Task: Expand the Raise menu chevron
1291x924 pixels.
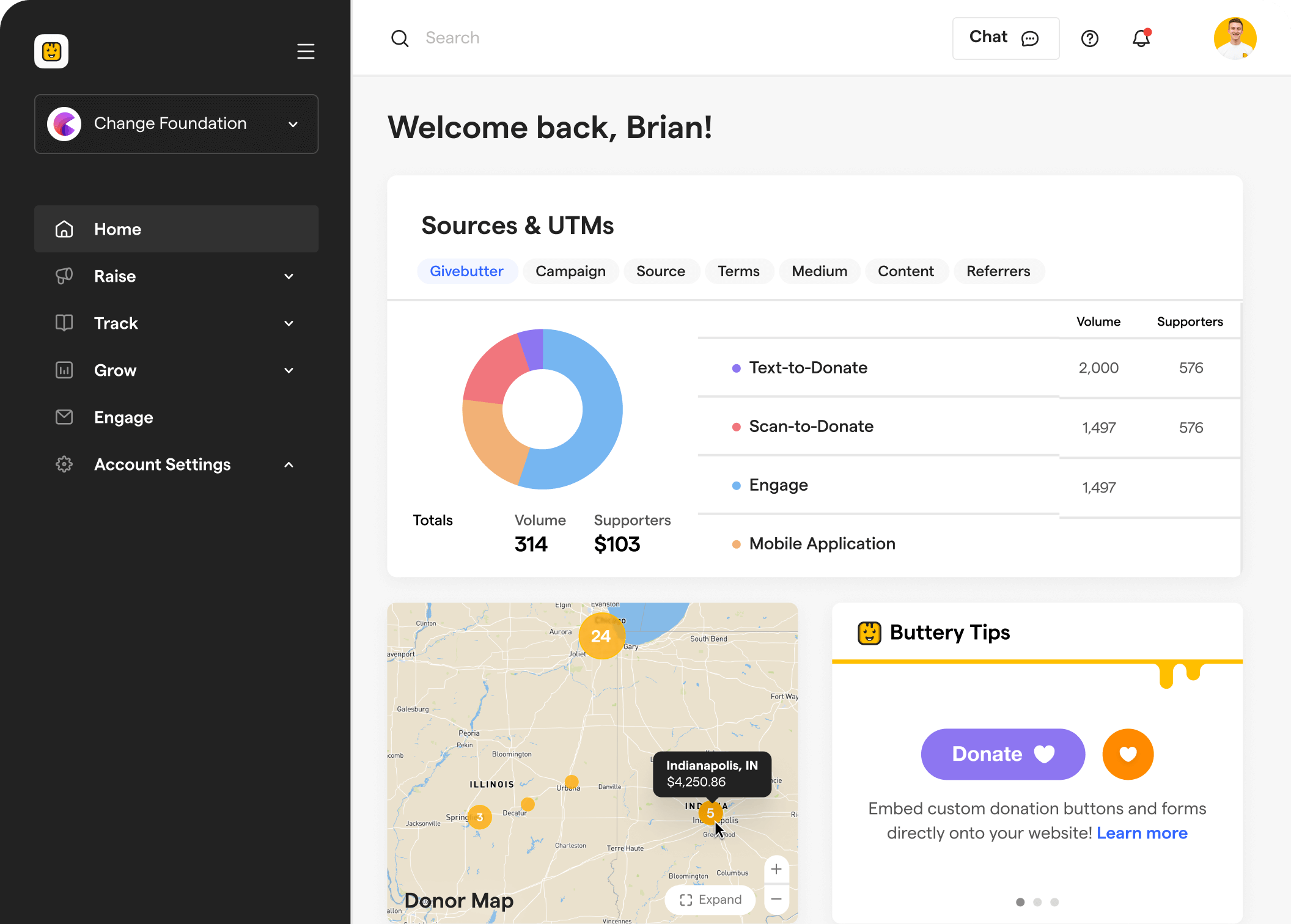Action: [x=289, y=276]
